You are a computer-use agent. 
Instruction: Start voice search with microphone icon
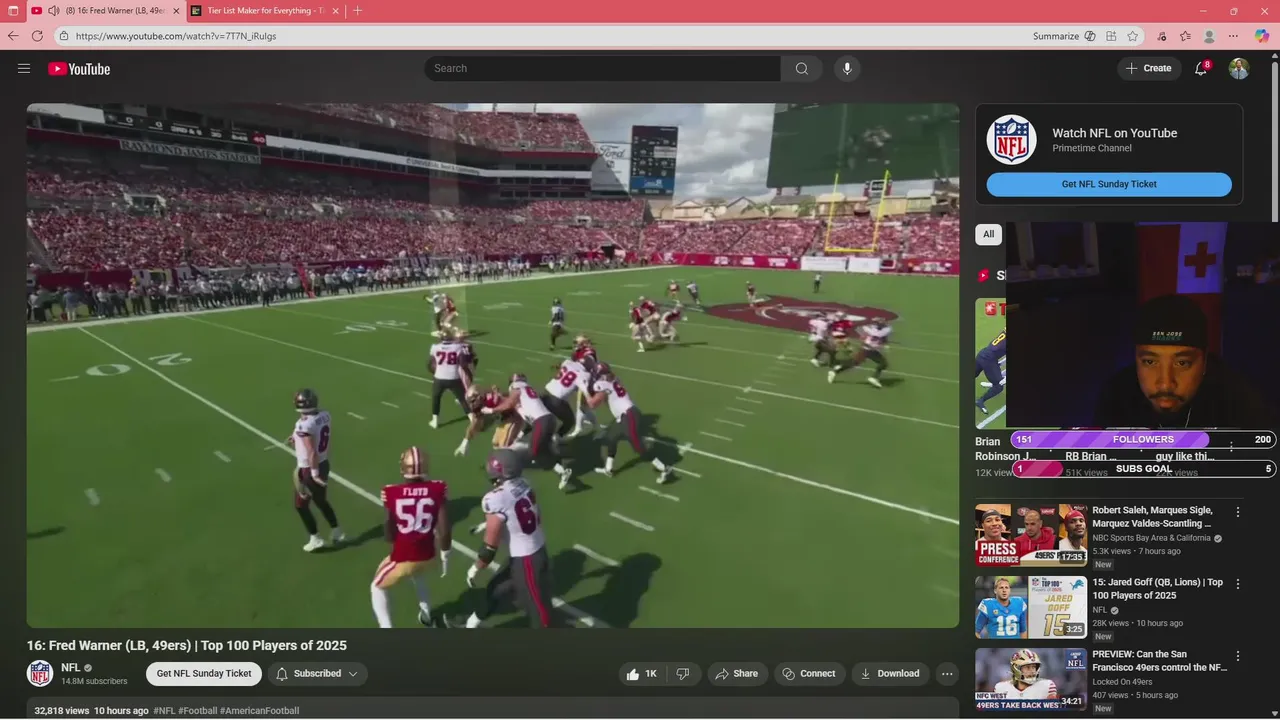tap(847, 68)
